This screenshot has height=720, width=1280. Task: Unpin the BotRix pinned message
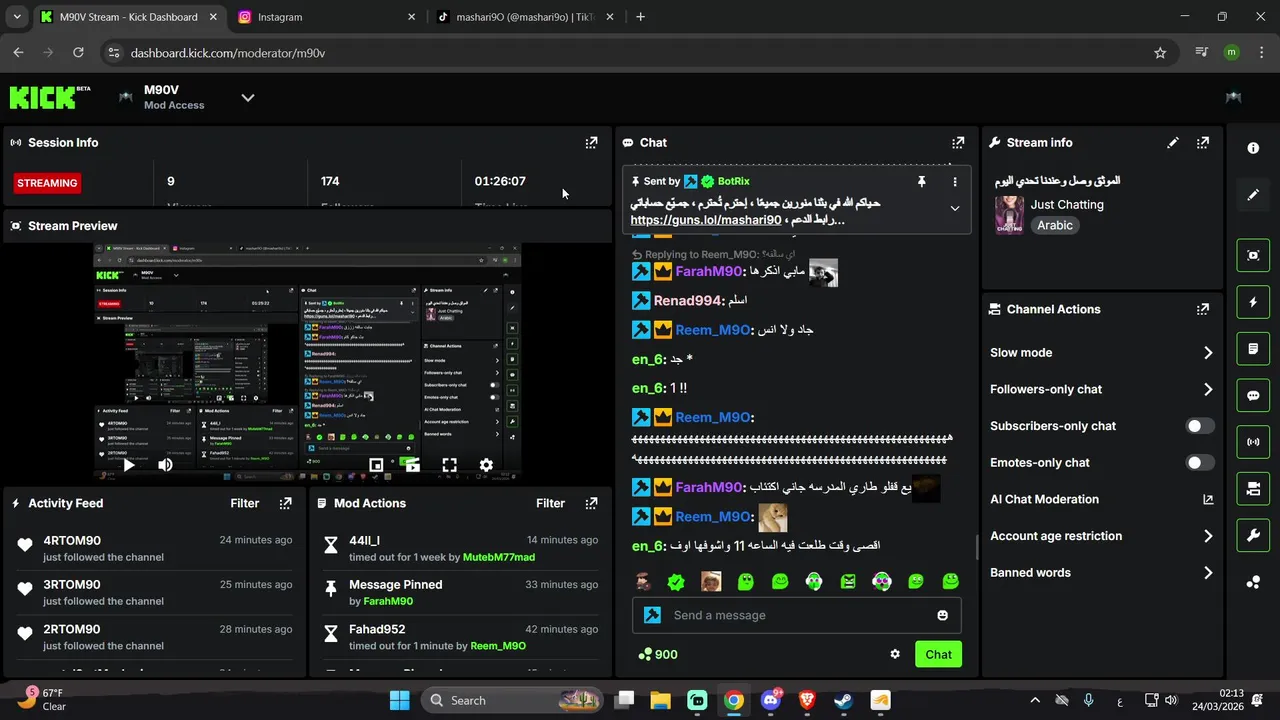[x=922, y=182]
